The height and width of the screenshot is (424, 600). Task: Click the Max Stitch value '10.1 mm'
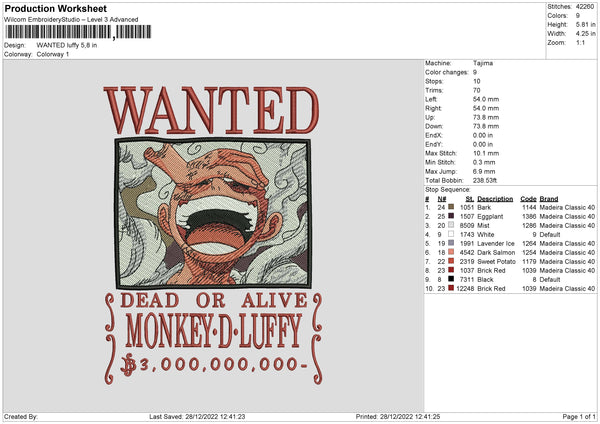click(x=486, y=153)
